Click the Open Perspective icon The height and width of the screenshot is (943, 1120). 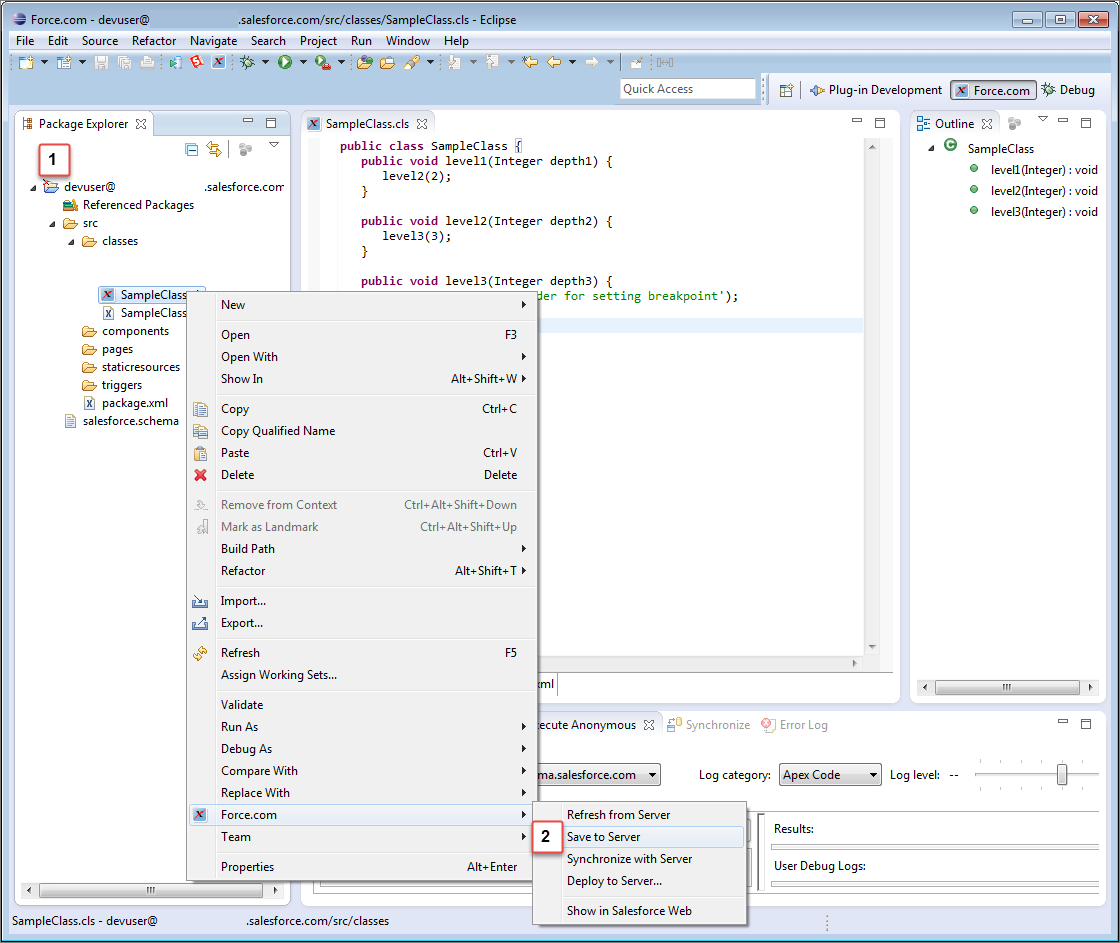click(786, 90)
